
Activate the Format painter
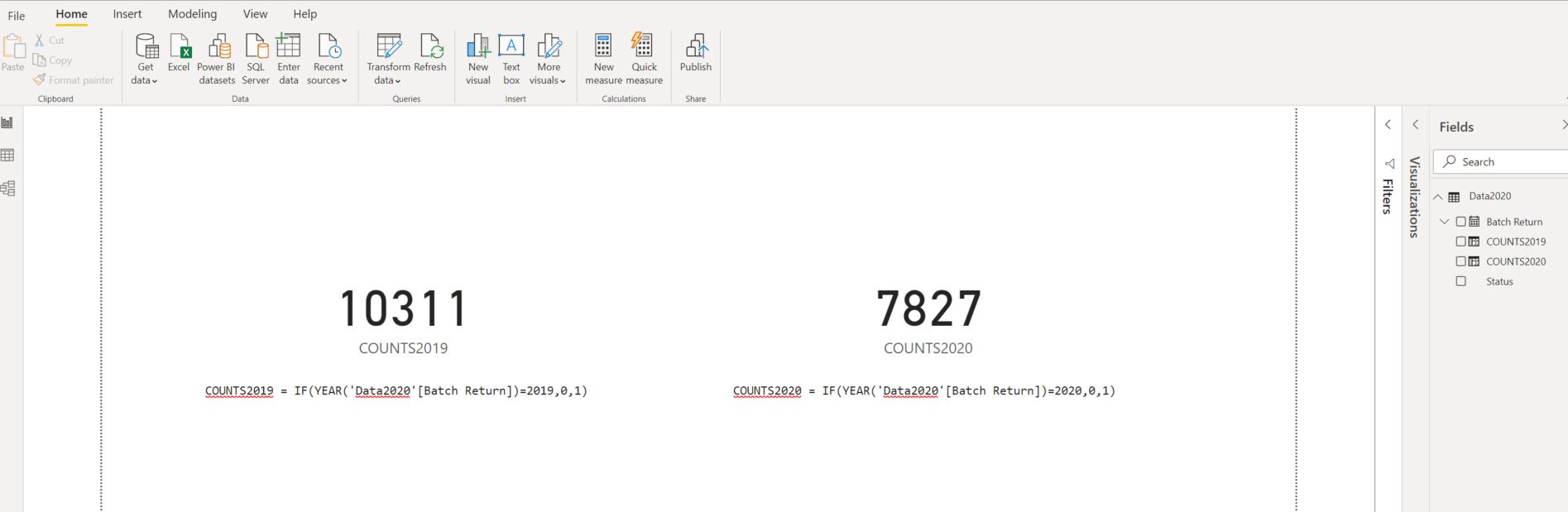pos(74,80)
